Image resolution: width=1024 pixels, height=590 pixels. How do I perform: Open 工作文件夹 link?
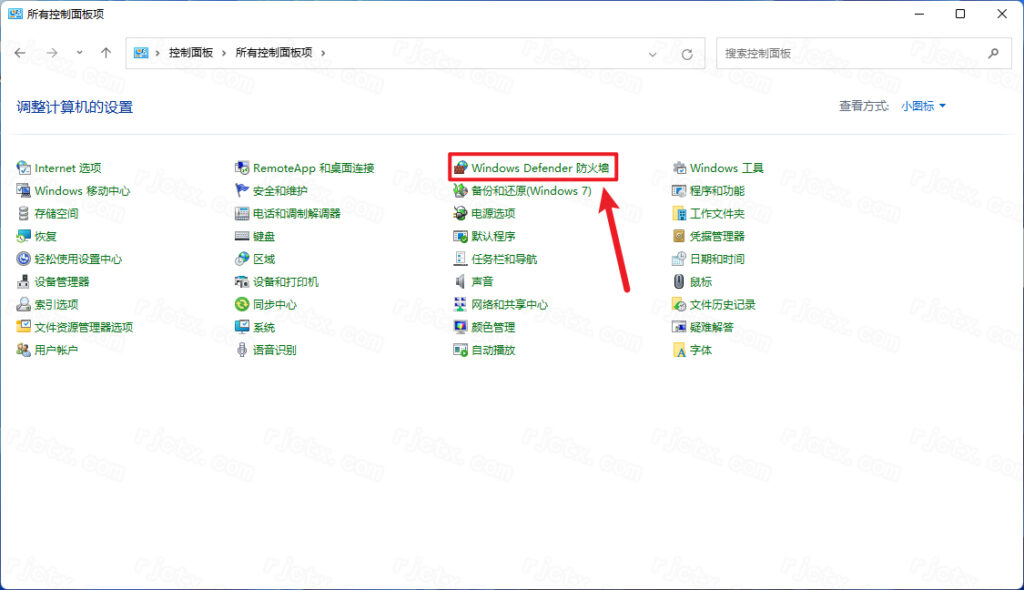(717, 214)
